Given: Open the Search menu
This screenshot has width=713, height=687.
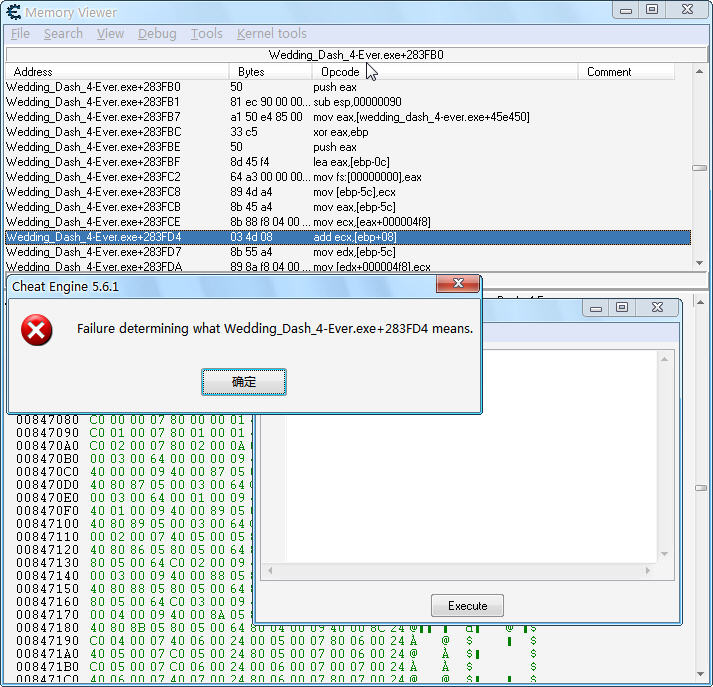Looking at the screenshot, I should [x=63, y=33].
